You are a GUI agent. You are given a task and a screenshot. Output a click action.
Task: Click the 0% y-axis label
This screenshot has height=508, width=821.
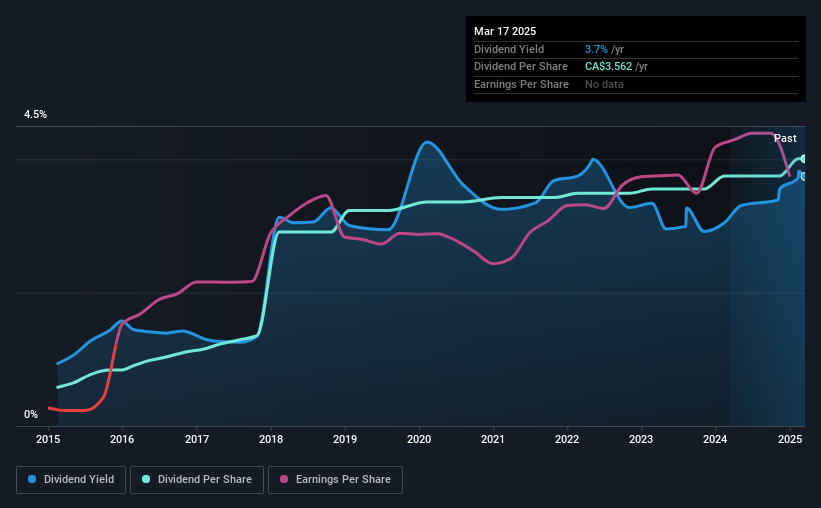click(x=31, y=414)
